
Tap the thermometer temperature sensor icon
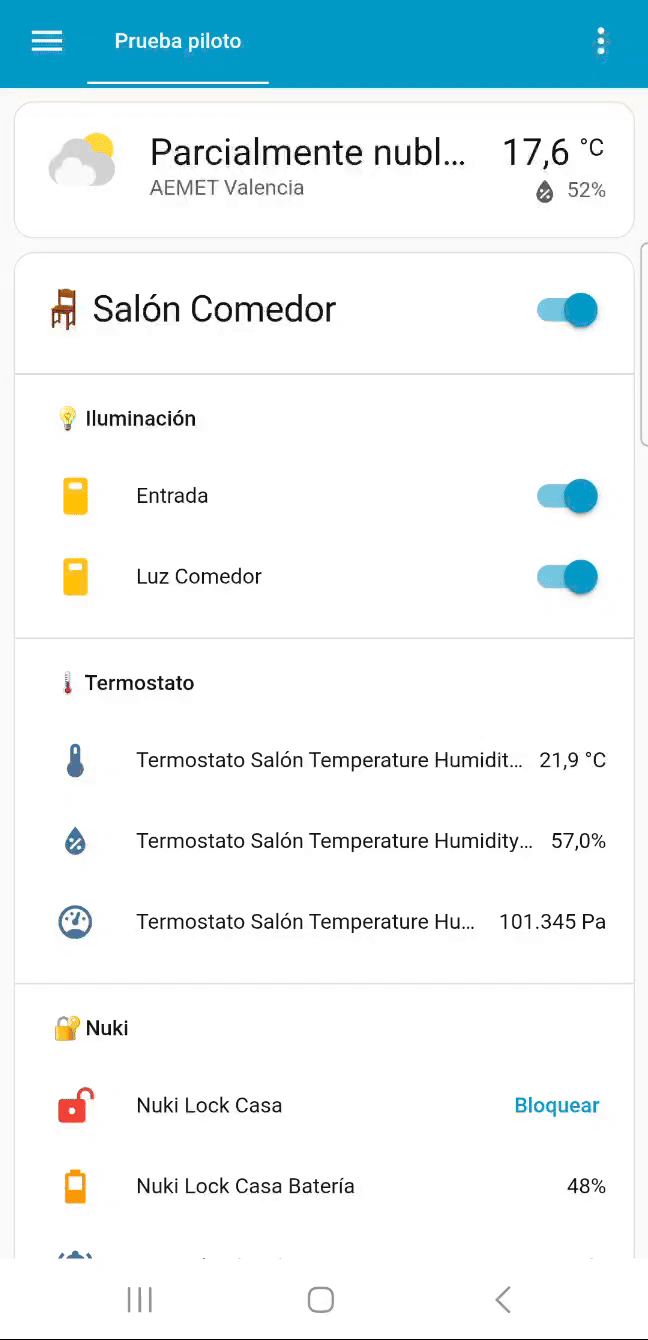[76, 761]
